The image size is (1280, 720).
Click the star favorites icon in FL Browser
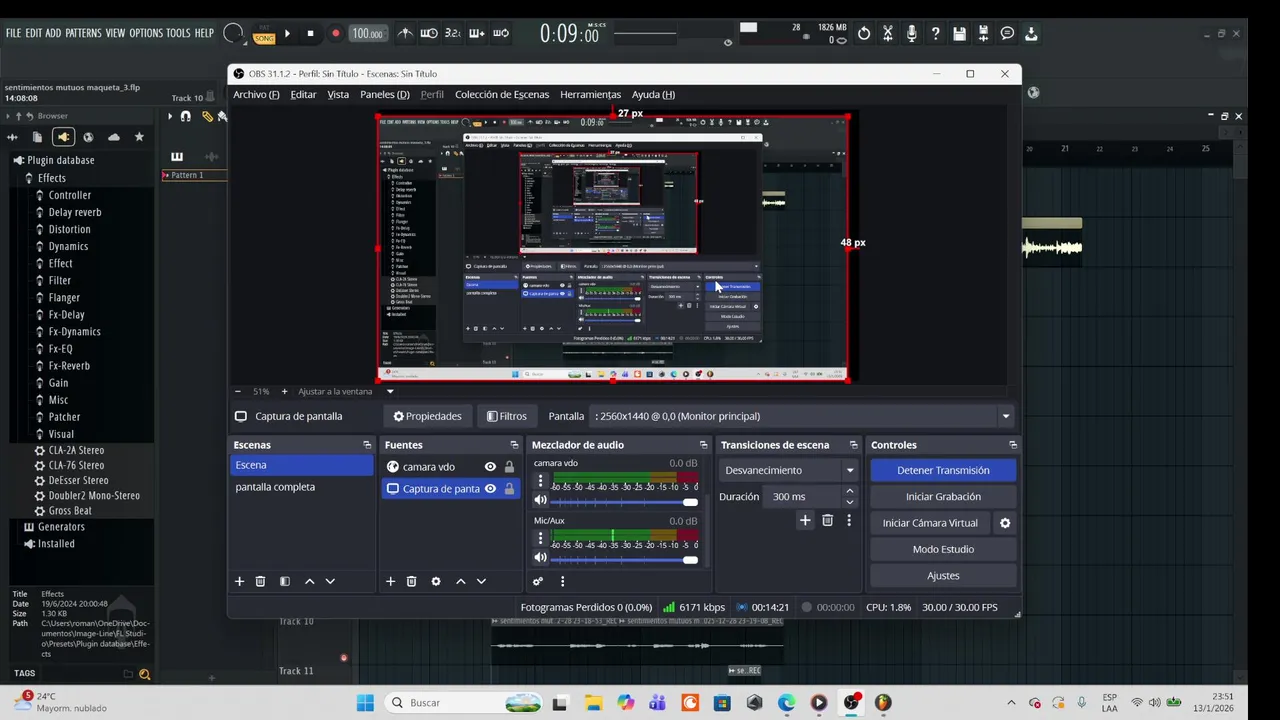[139, 137]
